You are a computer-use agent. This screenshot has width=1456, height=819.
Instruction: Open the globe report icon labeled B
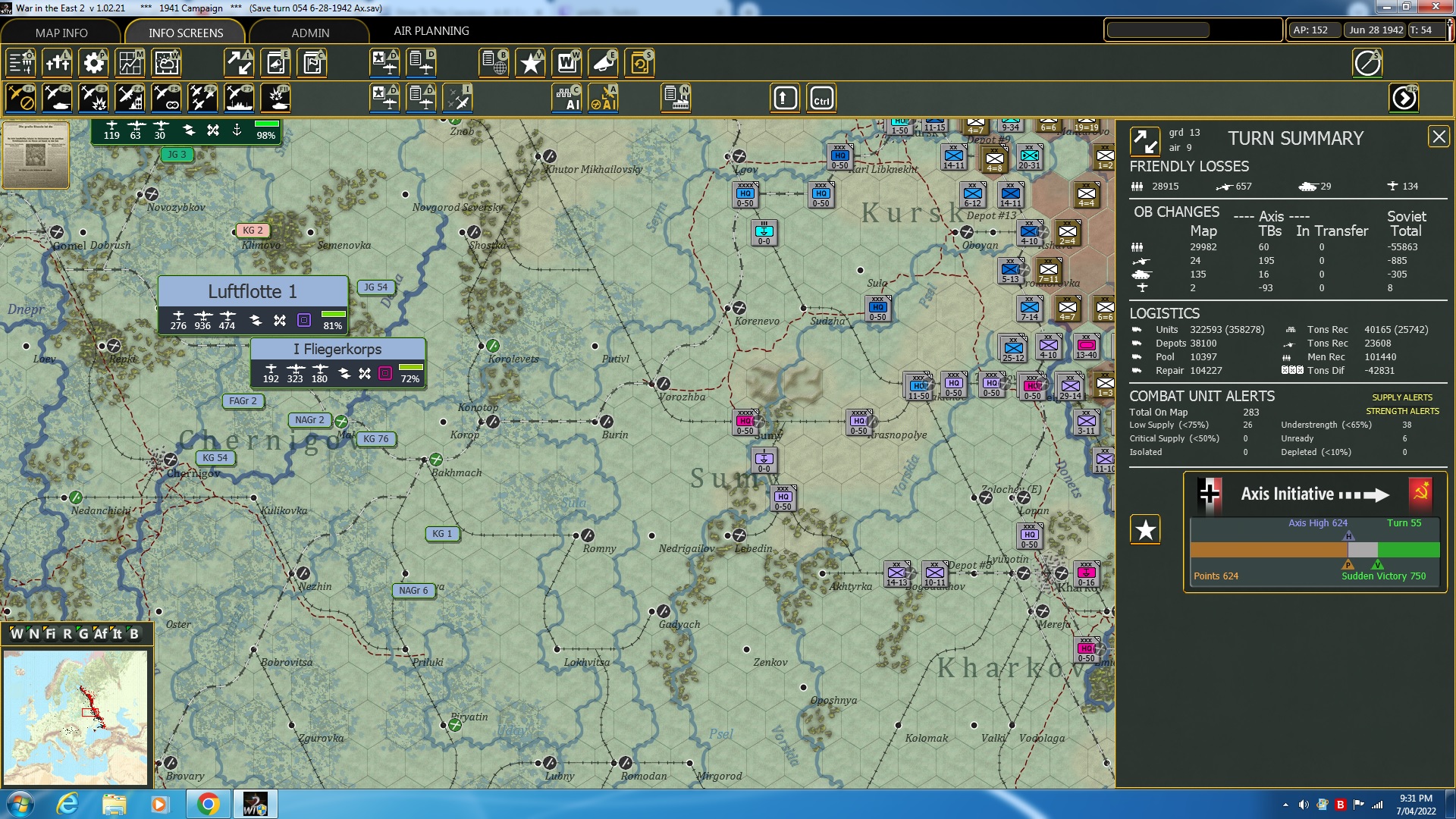[x=494, y=63]
